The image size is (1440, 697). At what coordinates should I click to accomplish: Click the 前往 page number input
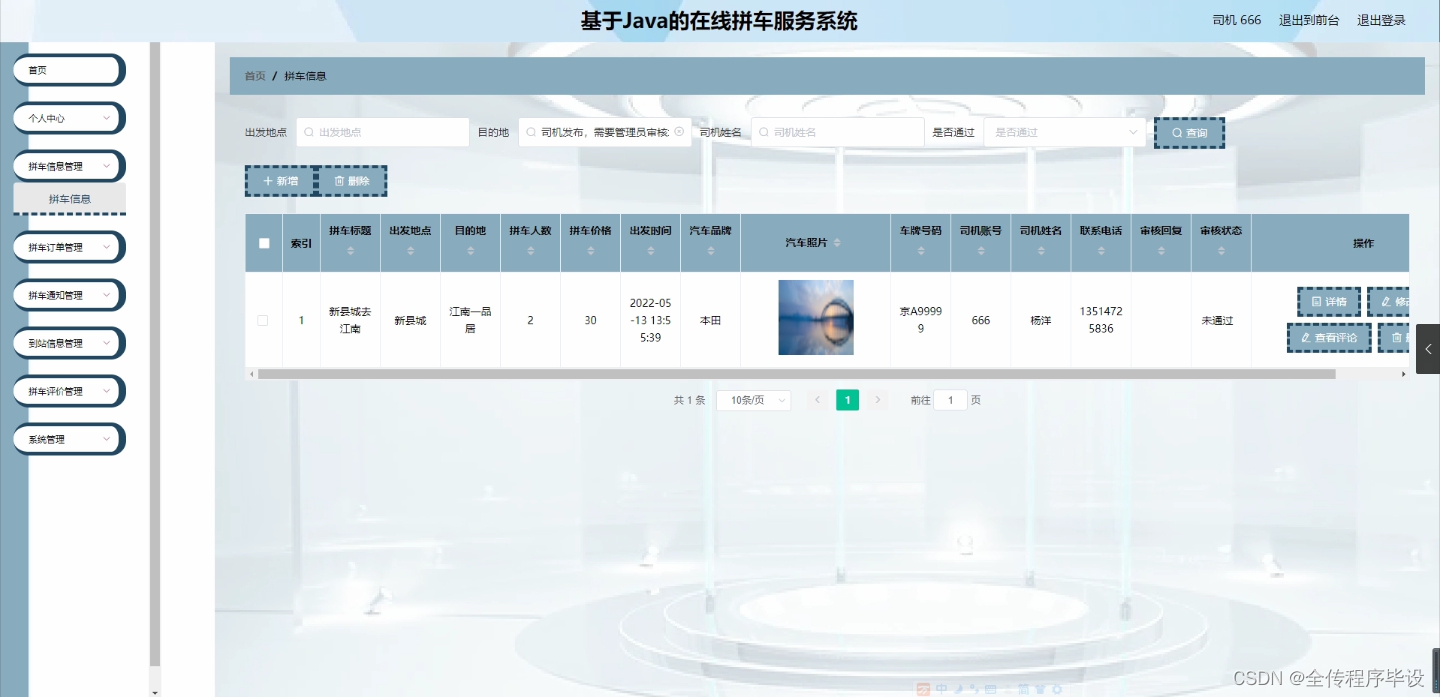(x=950, y=400)
